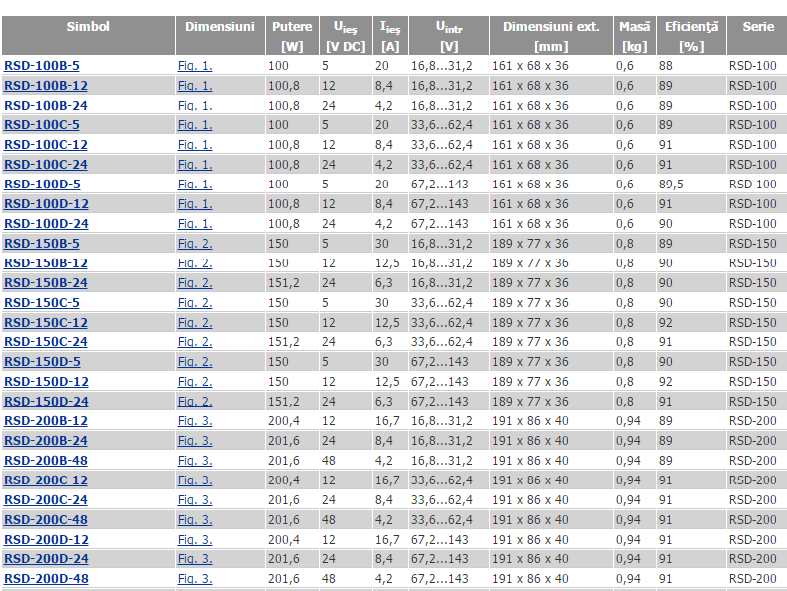Select the 33,6...62,4 voltage for RSD-150C-5
Screen dimensions: 787x591
[x=442, y=303]
